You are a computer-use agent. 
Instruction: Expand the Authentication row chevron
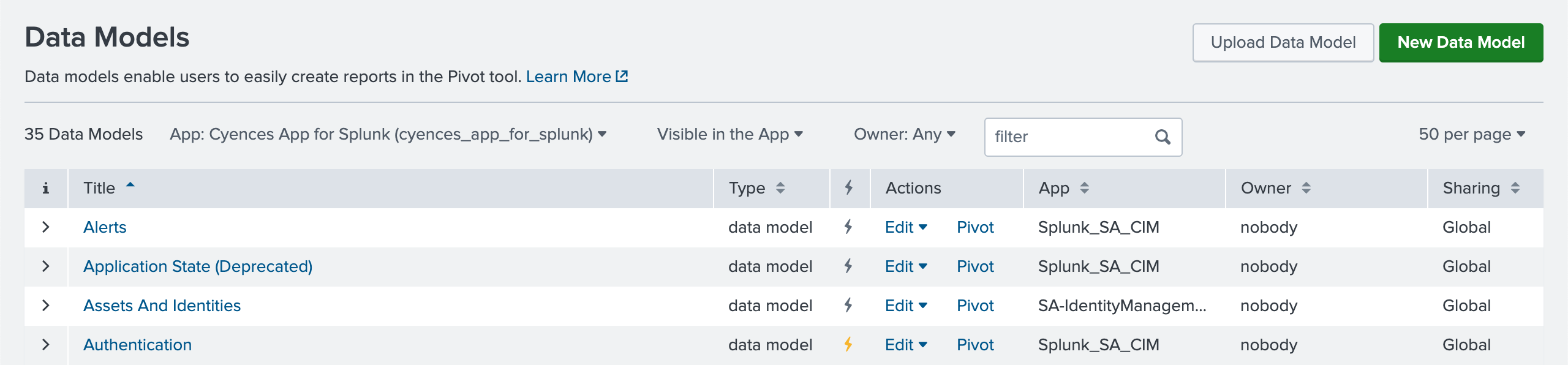point(46,344)
